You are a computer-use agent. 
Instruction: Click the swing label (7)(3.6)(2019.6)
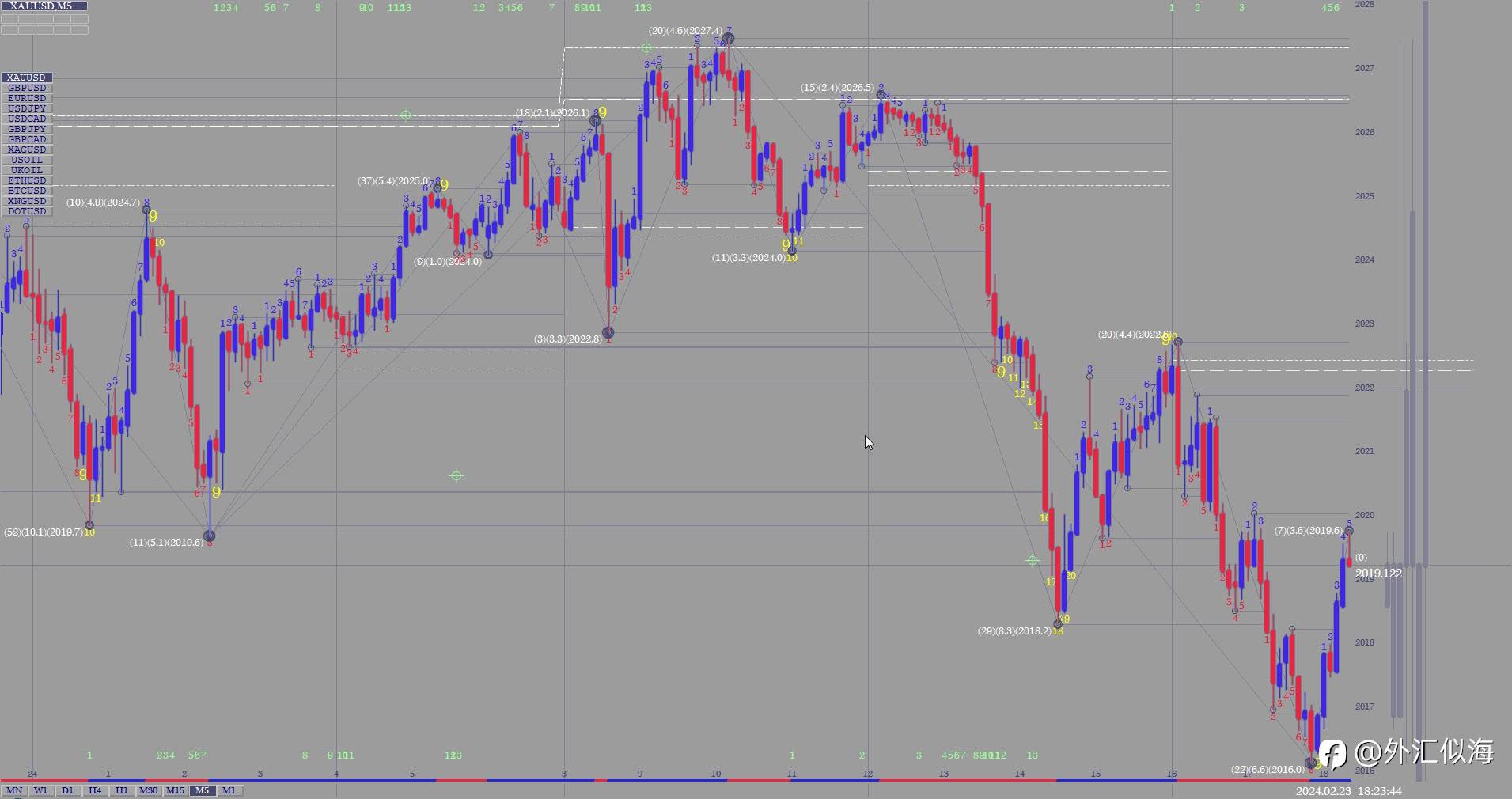pos(1307,531)
